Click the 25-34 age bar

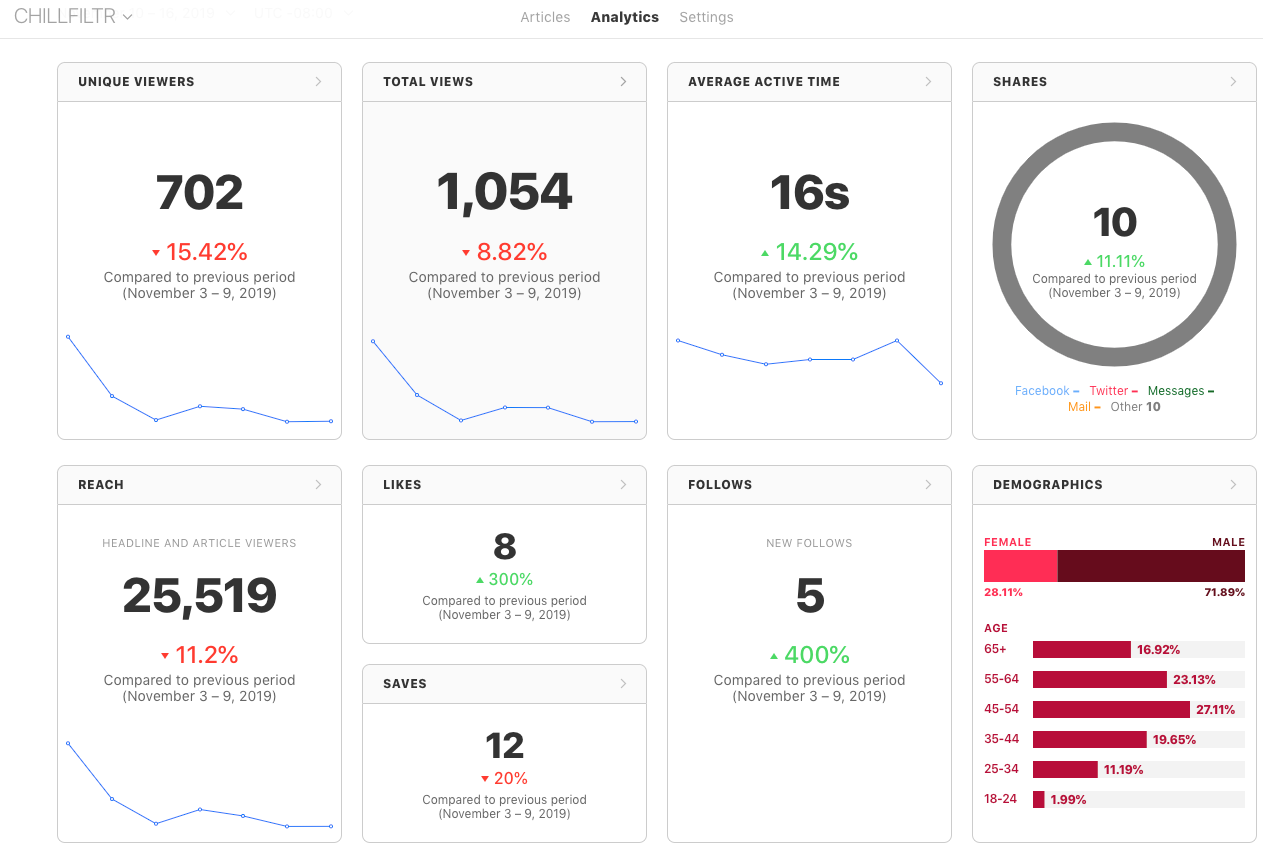pos(1065,770)
